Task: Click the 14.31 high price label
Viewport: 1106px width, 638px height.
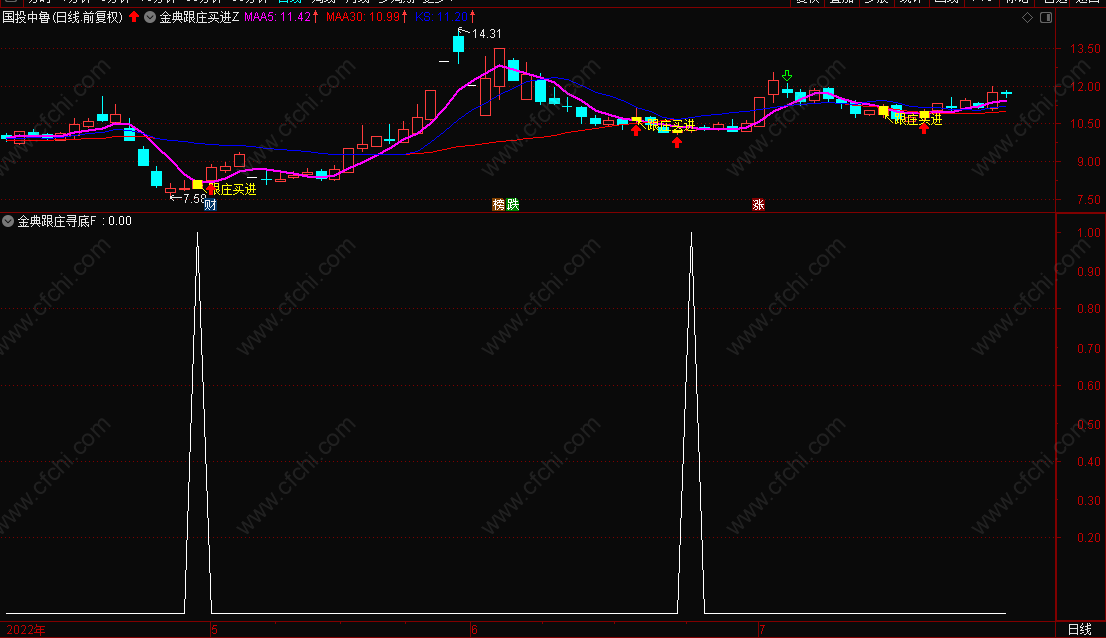Action: (486, 34)
